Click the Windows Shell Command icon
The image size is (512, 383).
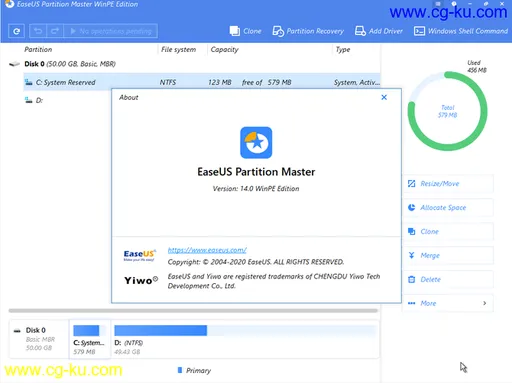(x=419, y=31)
